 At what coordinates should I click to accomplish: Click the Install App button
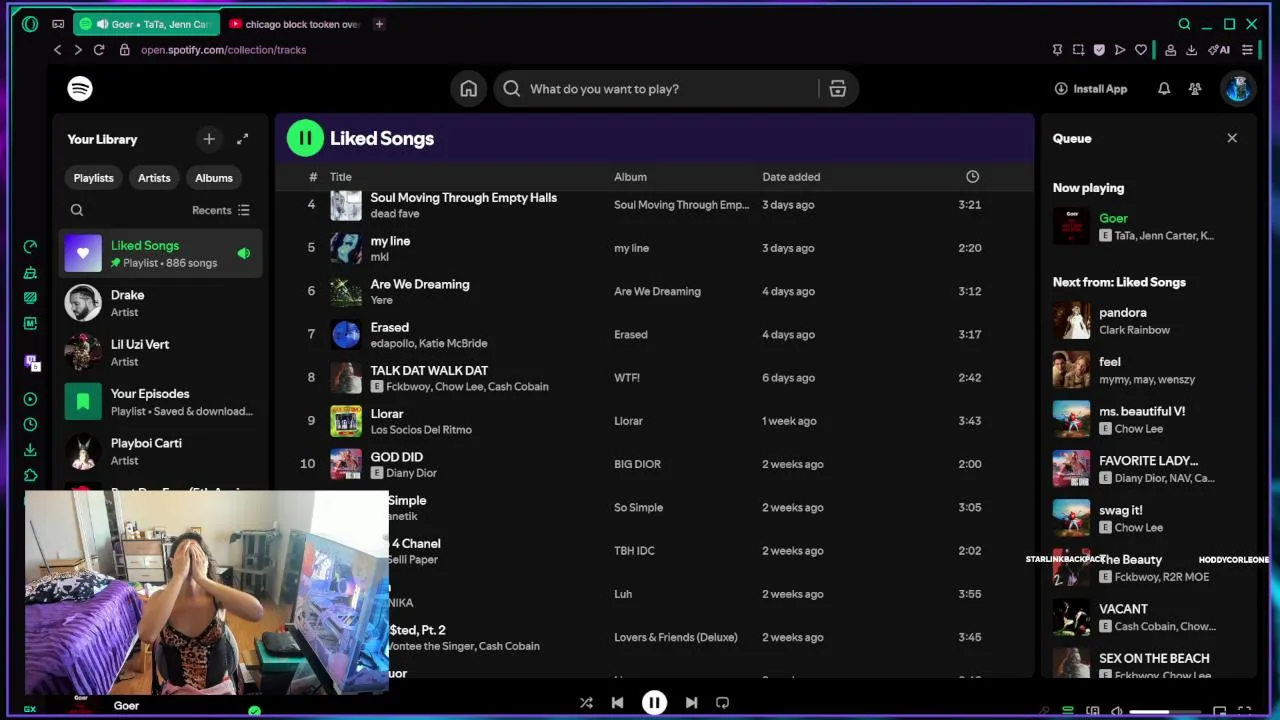[x=1090, y=89]
